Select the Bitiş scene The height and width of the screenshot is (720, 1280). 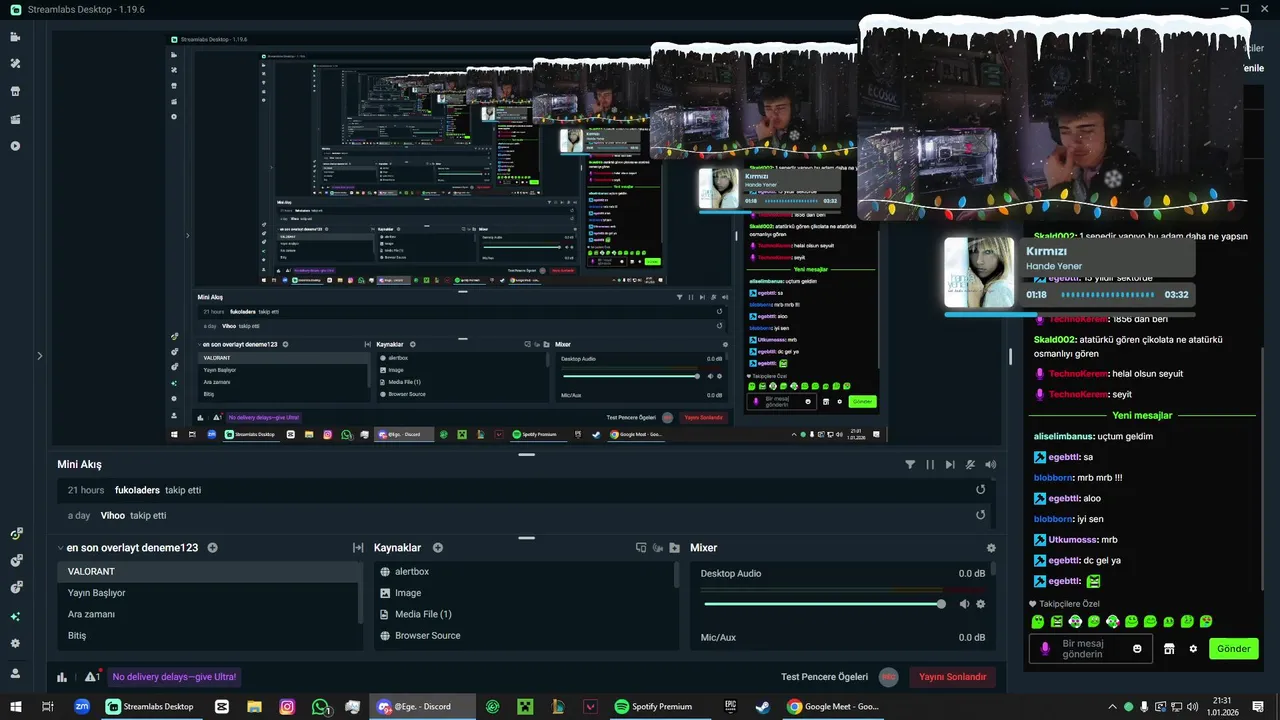coord(209,636)
